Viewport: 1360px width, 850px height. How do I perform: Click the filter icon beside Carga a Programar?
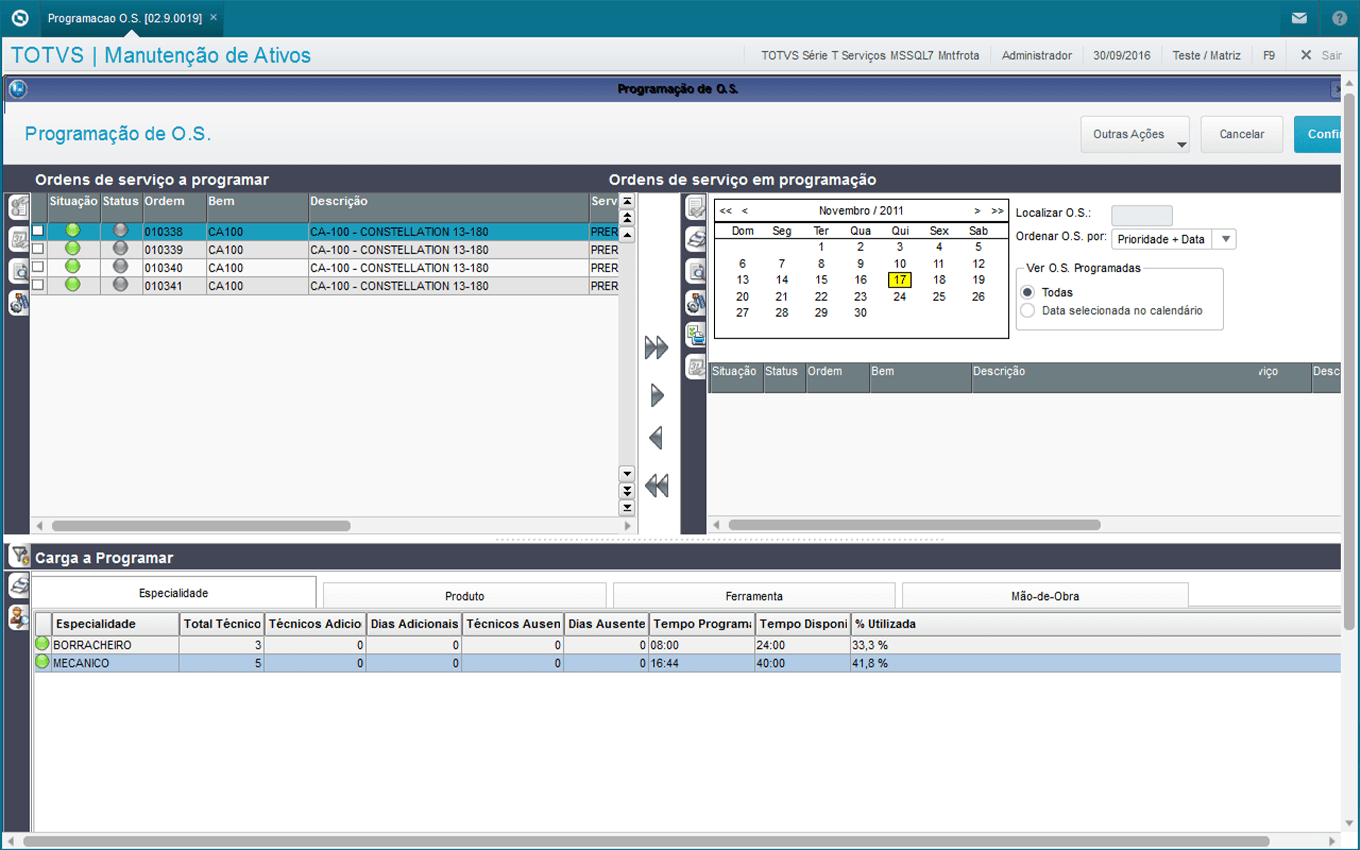click(19, 556)
